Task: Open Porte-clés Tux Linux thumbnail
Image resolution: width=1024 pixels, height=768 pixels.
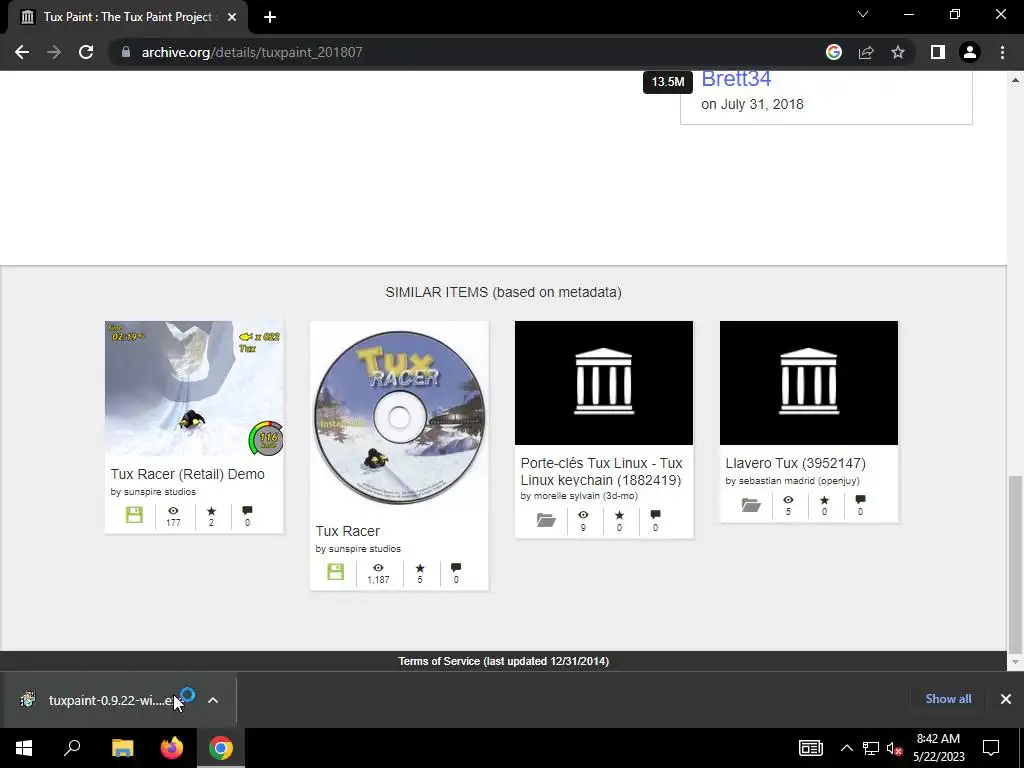Action: pyautogui.click(x=603, y=383)
